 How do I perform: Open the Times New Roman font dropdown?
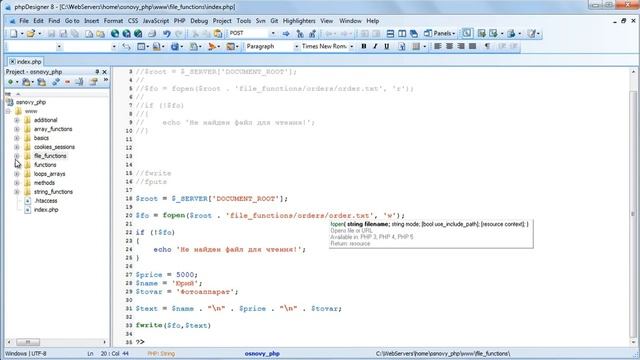pyautogui.click(x=351, y=47)
